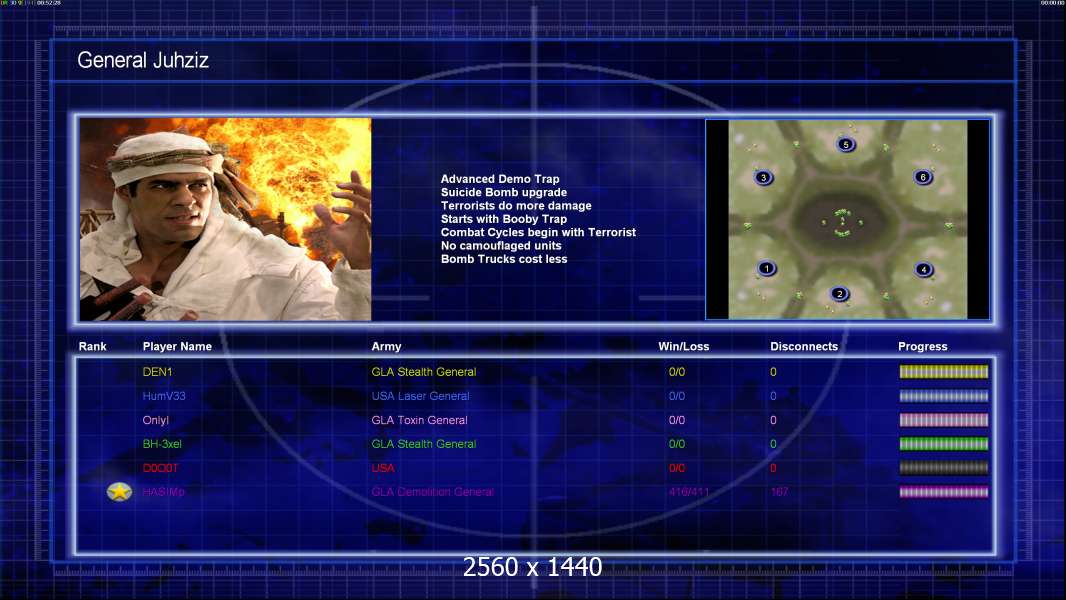Select start position 4 on minimap

coord(923,269)
